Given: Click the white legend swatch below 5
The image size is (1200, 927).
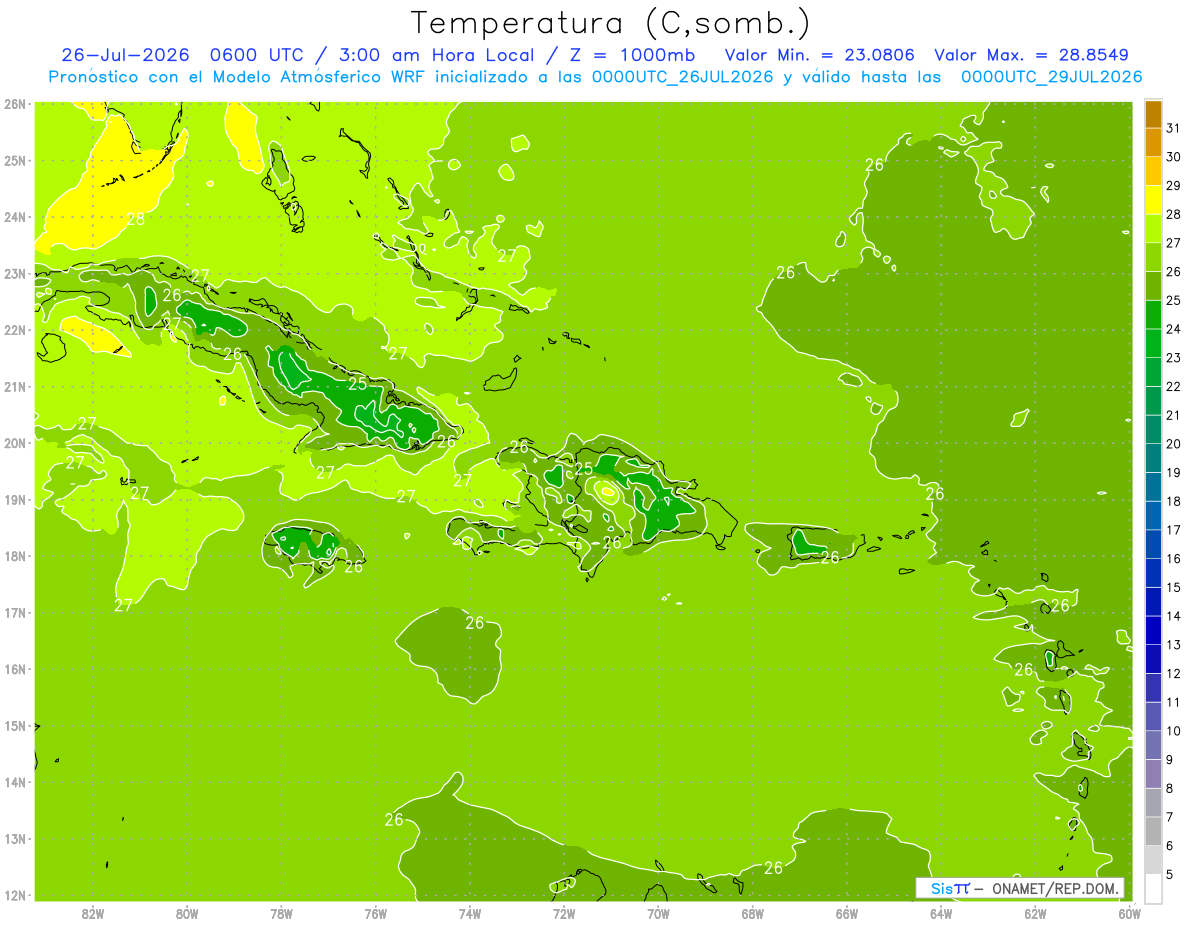Looking at the screenshot, I should (x=1153, y=888).
